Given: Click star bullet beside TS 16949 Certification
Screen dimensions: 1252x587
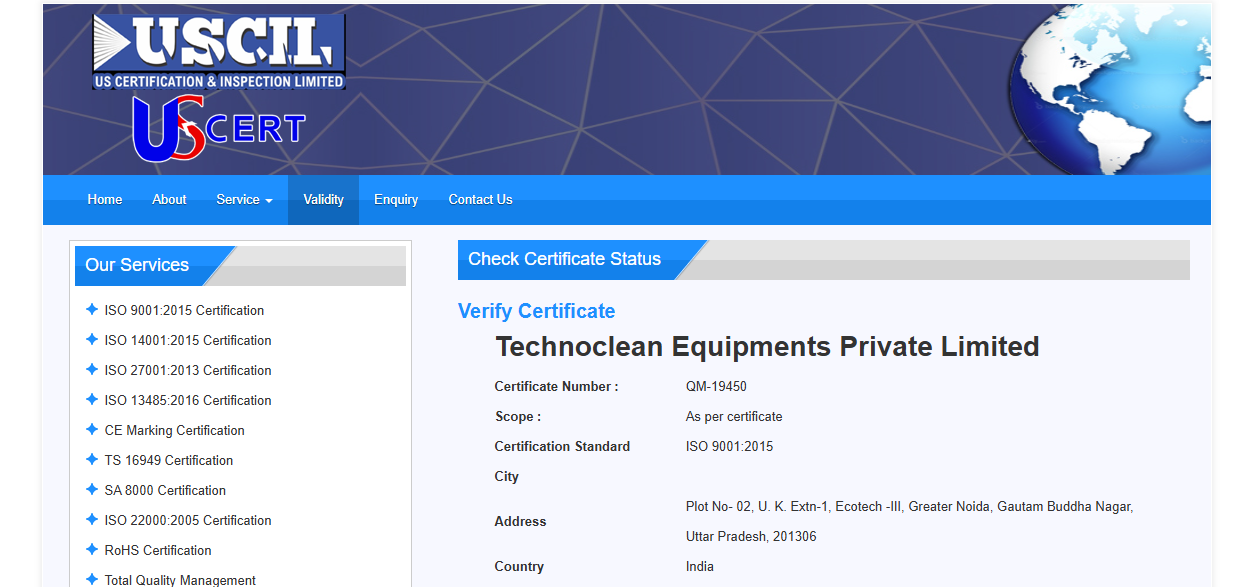Looking at the screenshot, I should click(92, 460).
